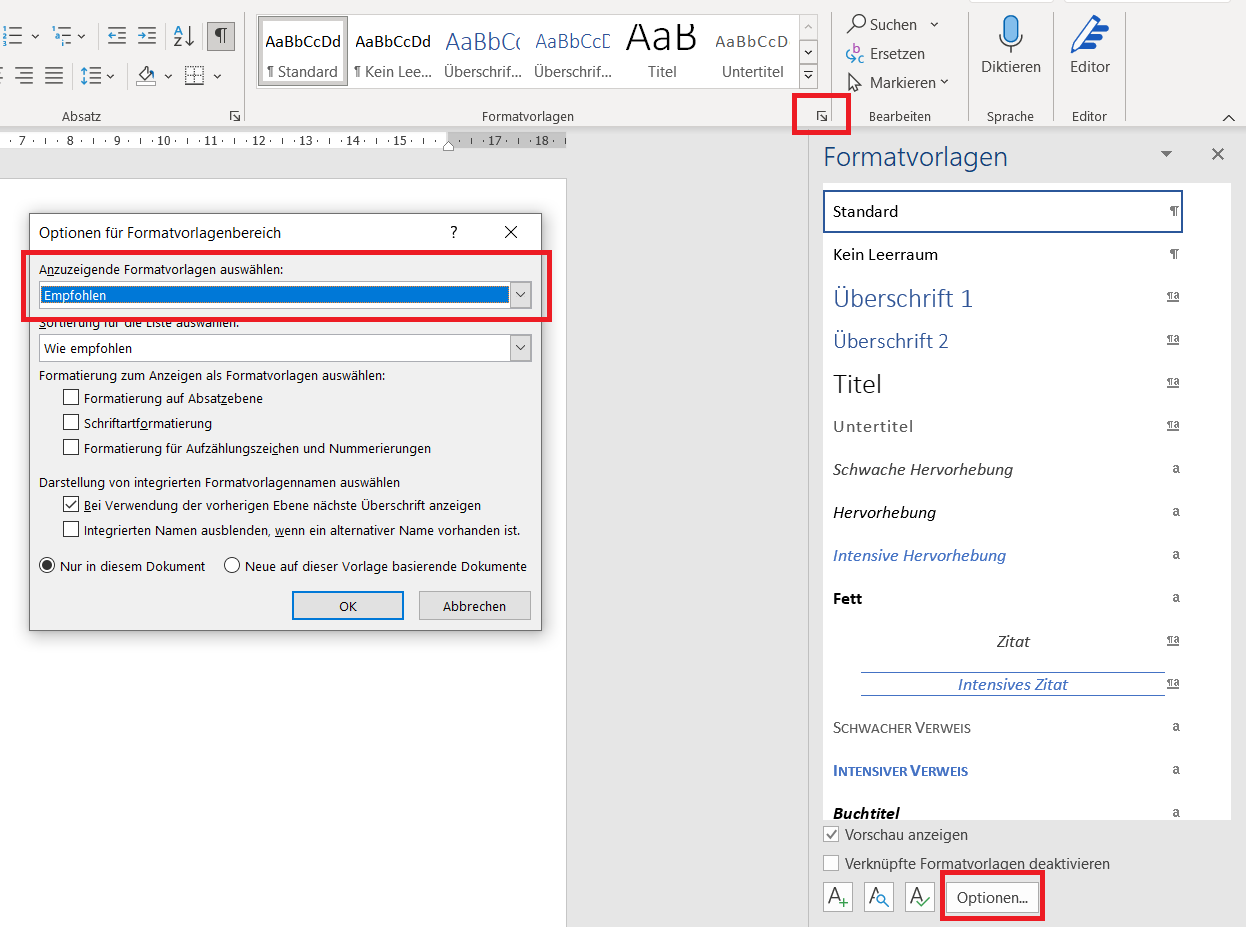1246x927 pixels.
Task: Select Überschrift 2 in styles pane
Action: point(1003,341)
